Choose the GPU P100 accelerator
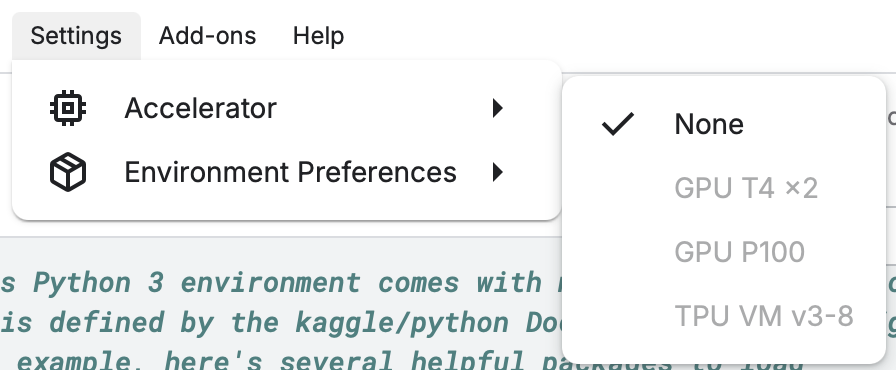The width and height of the screenshot is (896, 370). pyautogui.click(x=724, y=252)
